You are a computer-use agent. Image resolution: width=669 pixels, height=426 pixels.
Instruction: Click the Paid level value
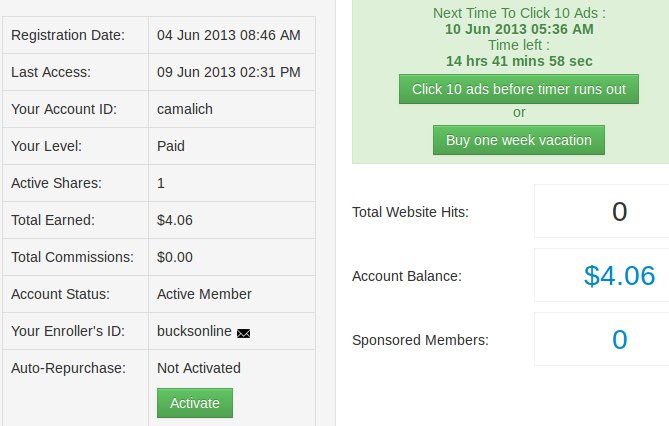[x=171, y=146]
